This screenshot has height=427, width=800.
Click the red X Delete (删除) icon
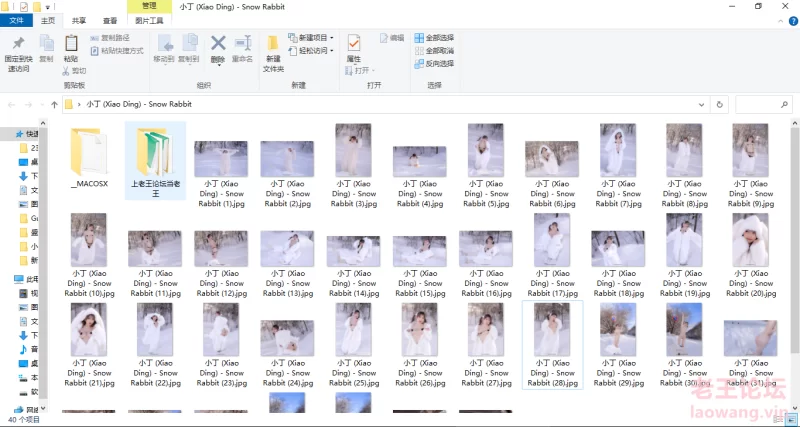click(x=218, y=43)
